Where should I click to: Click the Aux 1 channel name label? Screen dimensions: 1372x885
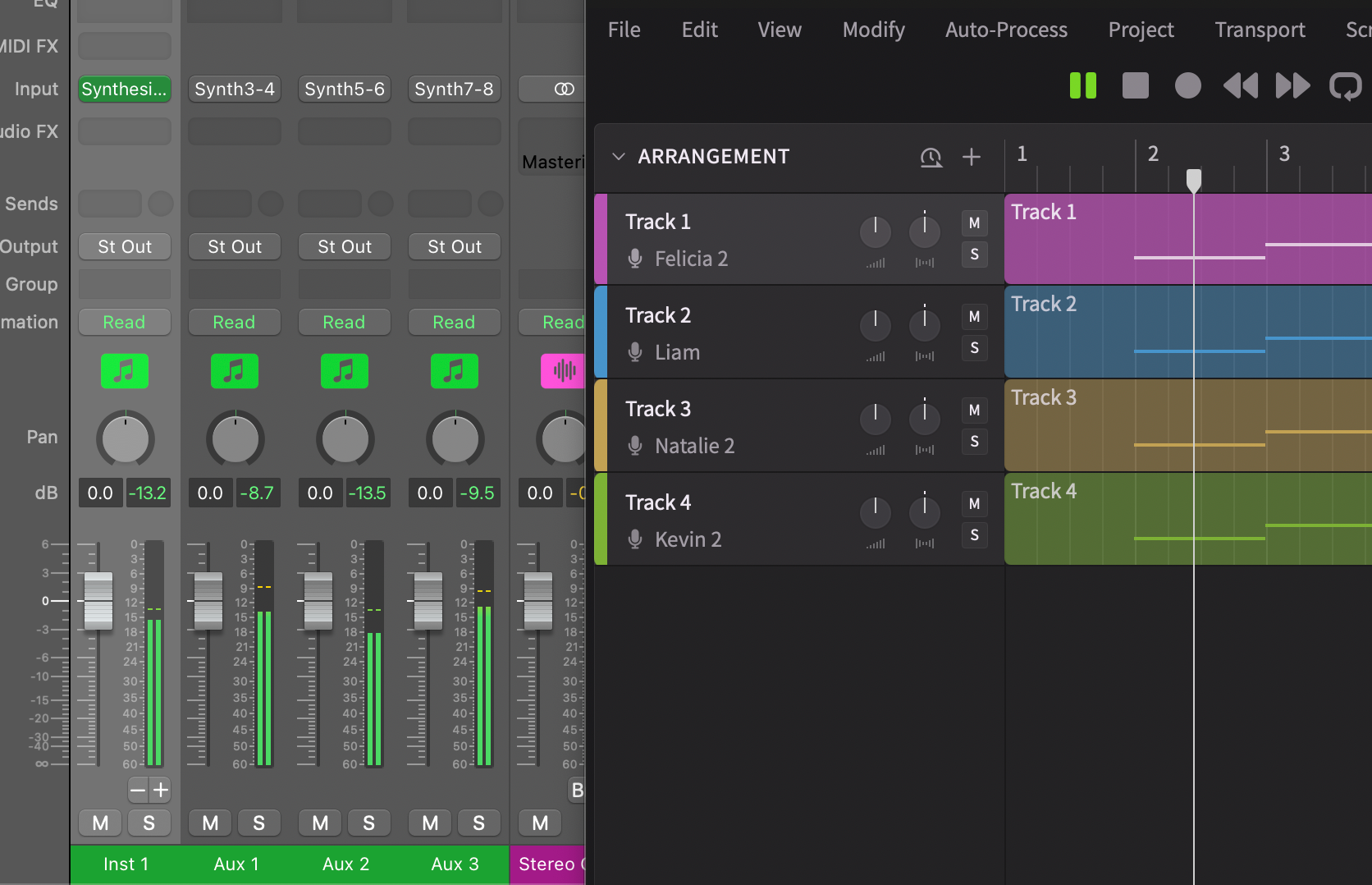(236, 864)
